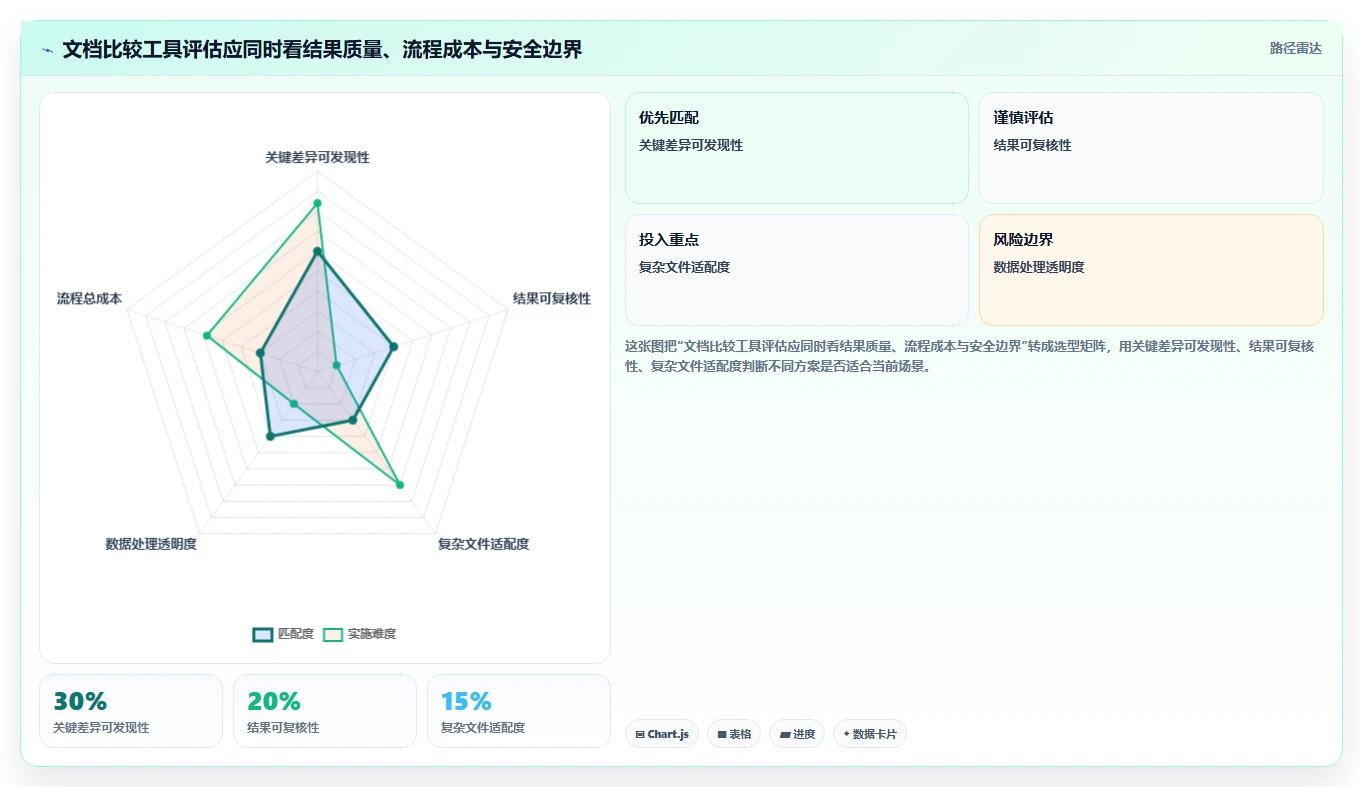Click the lightning icon beside the title
Viewport: 1363px width, 787px height.
point(48,50)
